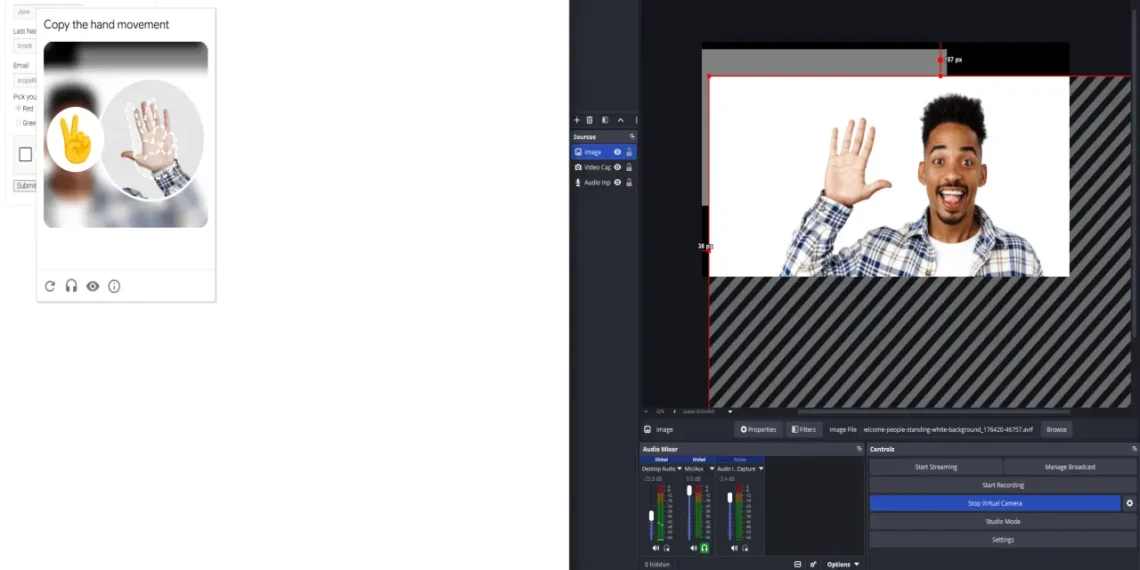The width and height of the screenshot is (1140, 570).
Task: Toggle Audio Input Capture monitoring headphone icon
Action: pyautogui.click(x=744, y=548)
